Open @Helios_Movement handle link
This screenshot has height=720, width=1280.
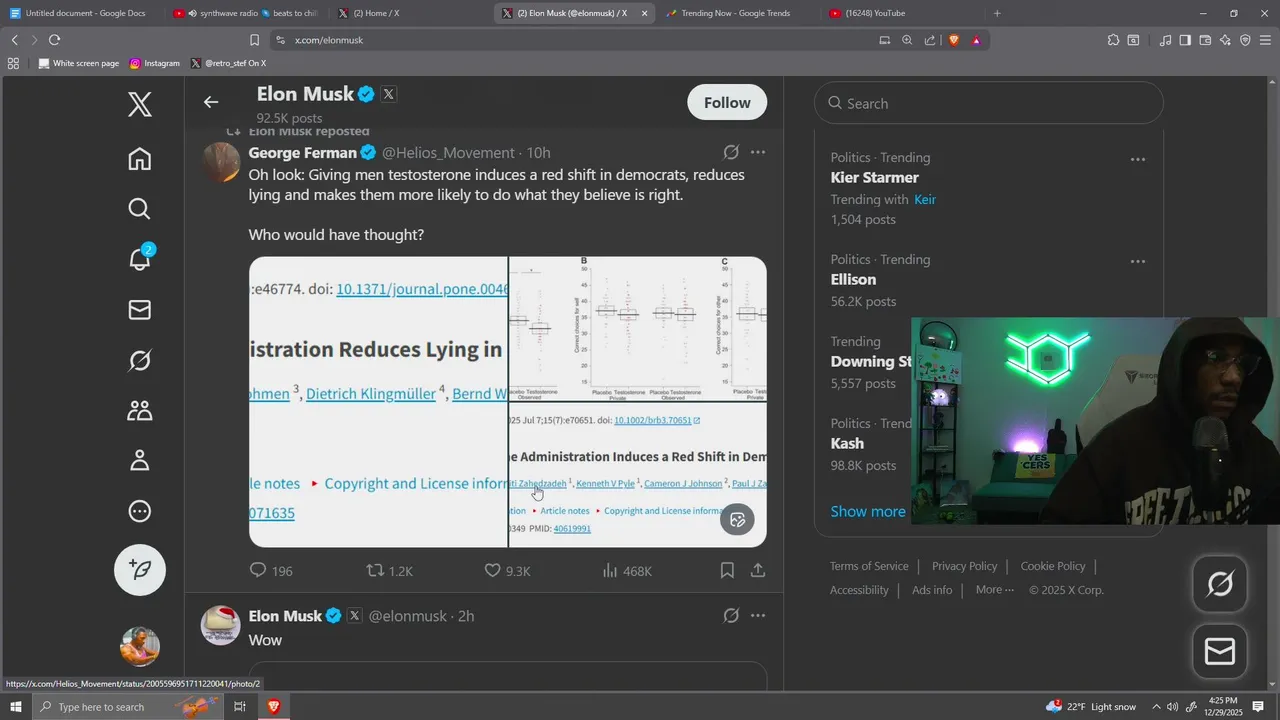[448, 153]
